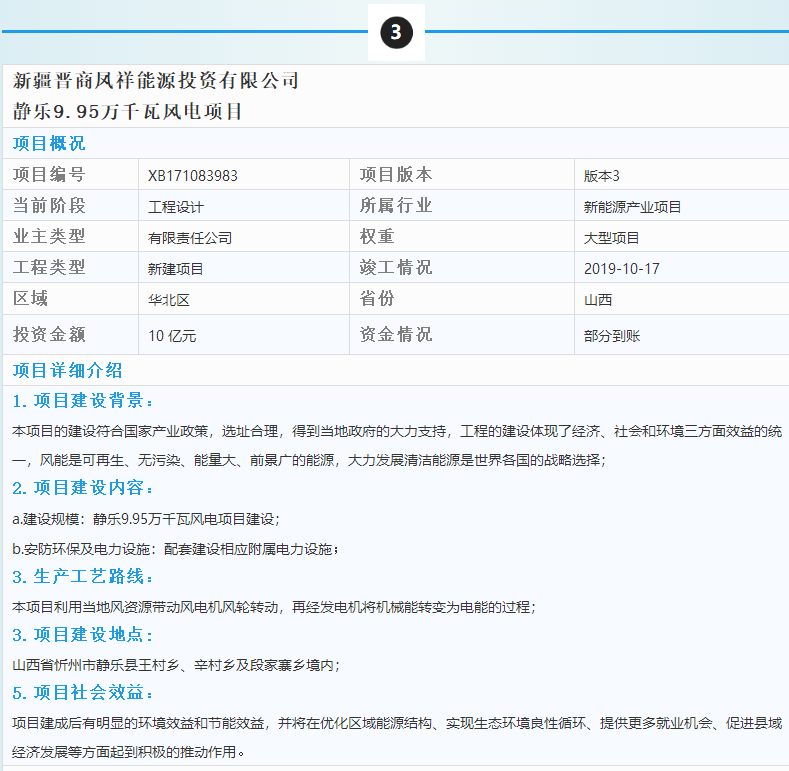This screenshot has height=771, width=789.
Task: Click the 项目详细介绍 section heading
Action: (67, 370)
